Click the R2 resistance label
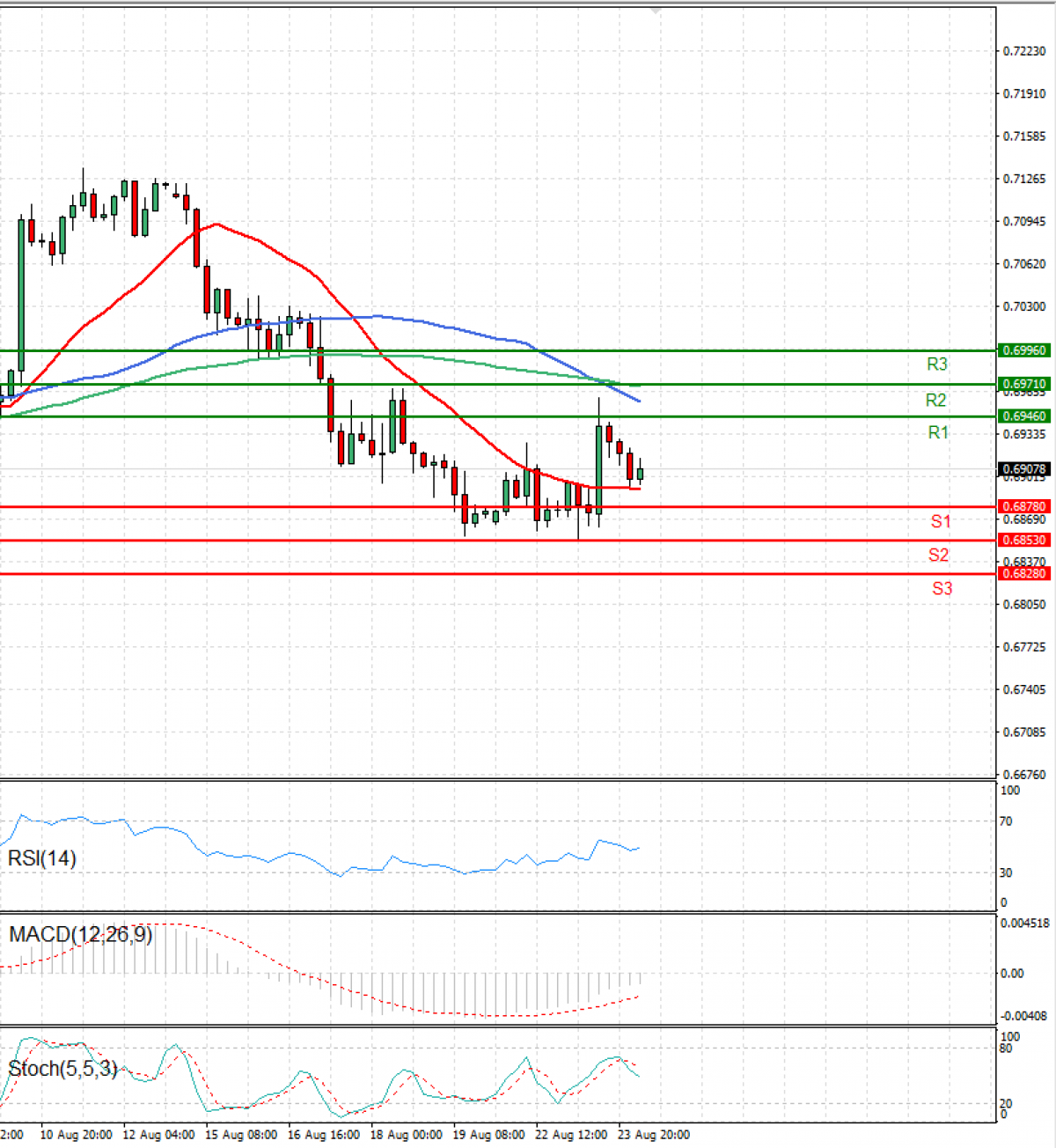This screenshot has width=1056, height=1148. click(x=936, y=401)
